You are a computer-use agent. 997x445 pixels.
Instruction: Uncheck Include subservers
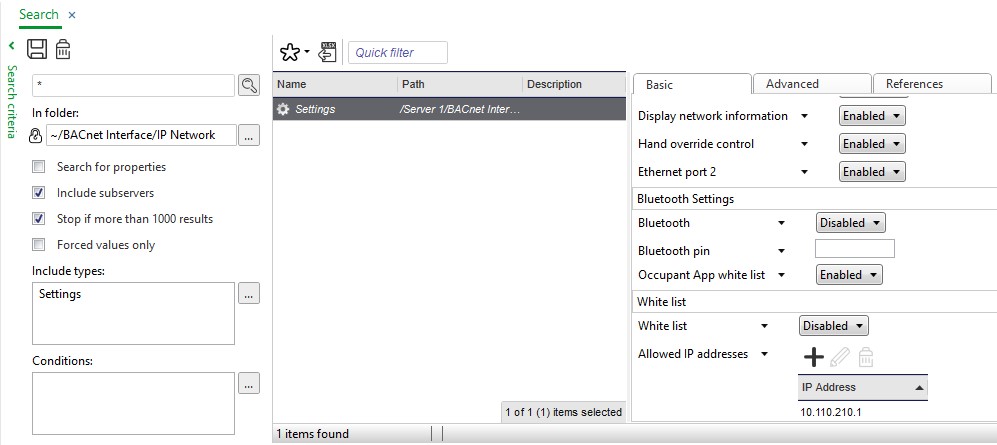[39, 193]
